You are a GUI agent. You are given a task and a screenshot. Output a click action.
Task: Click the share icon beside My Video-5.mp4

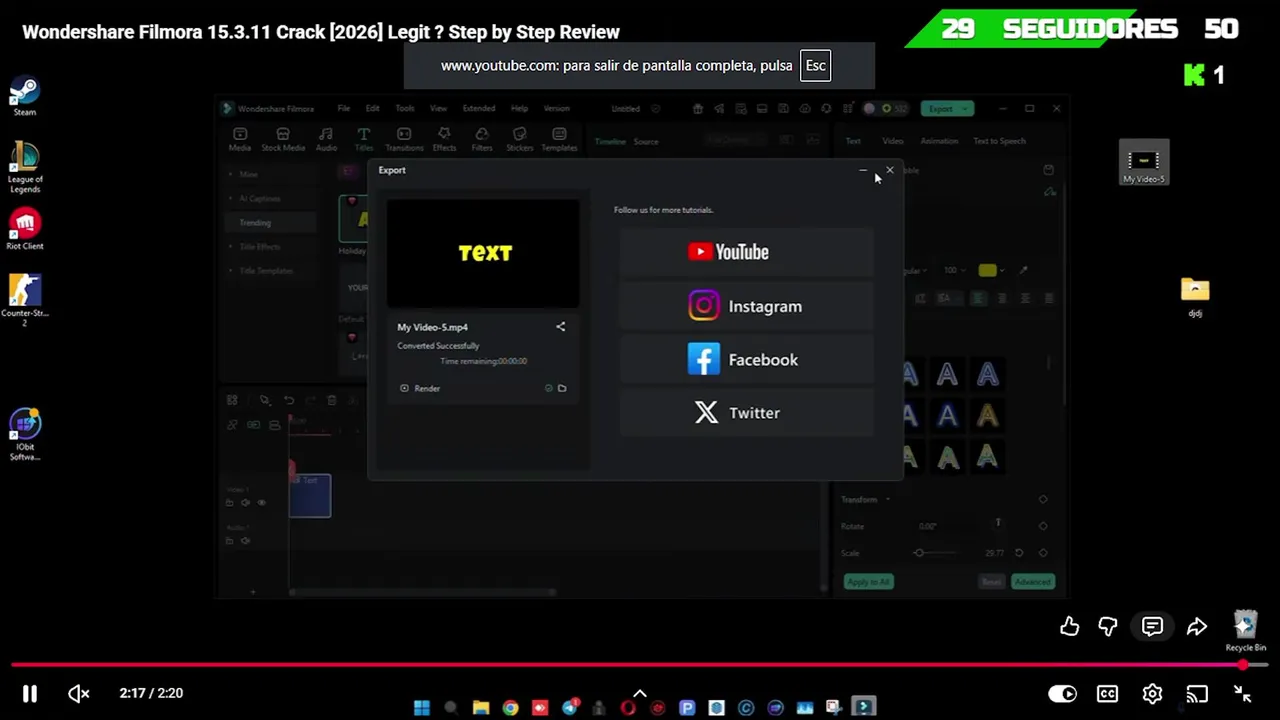(x=561, y=327)
